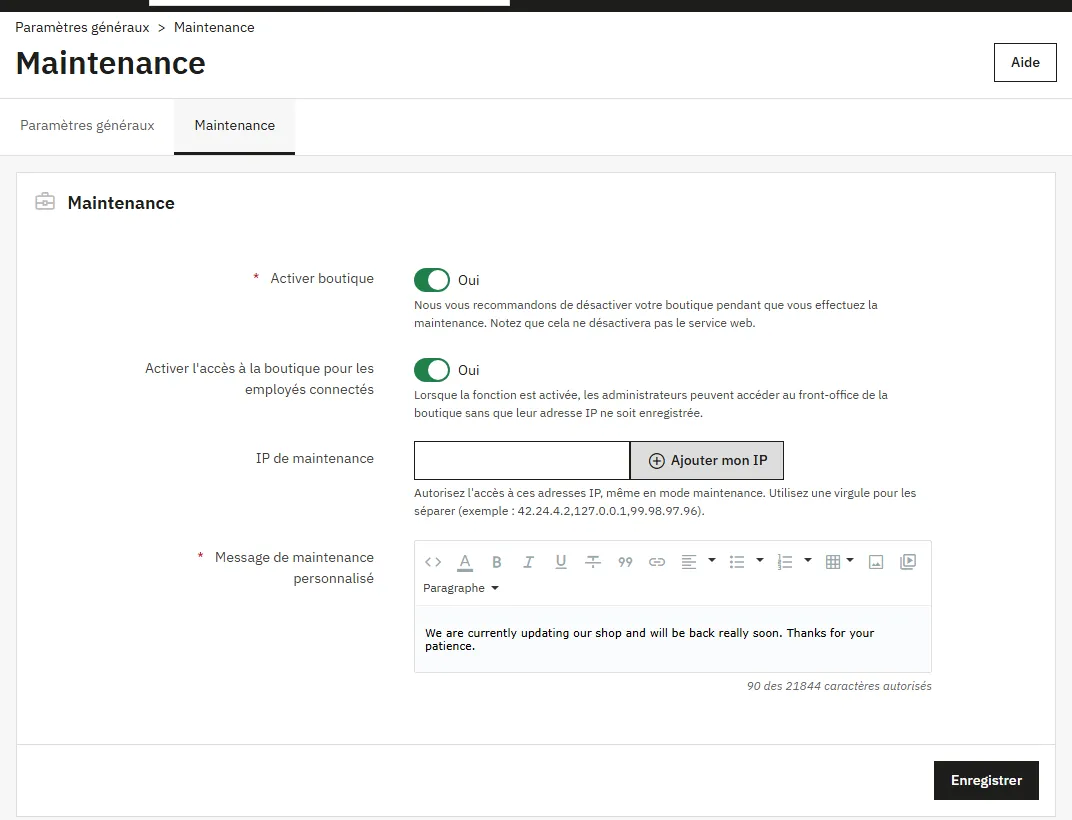This screenshot has width=1072, height=820.
Task: Click the source code icon in editor toolbar
Action: coord(433,562)
